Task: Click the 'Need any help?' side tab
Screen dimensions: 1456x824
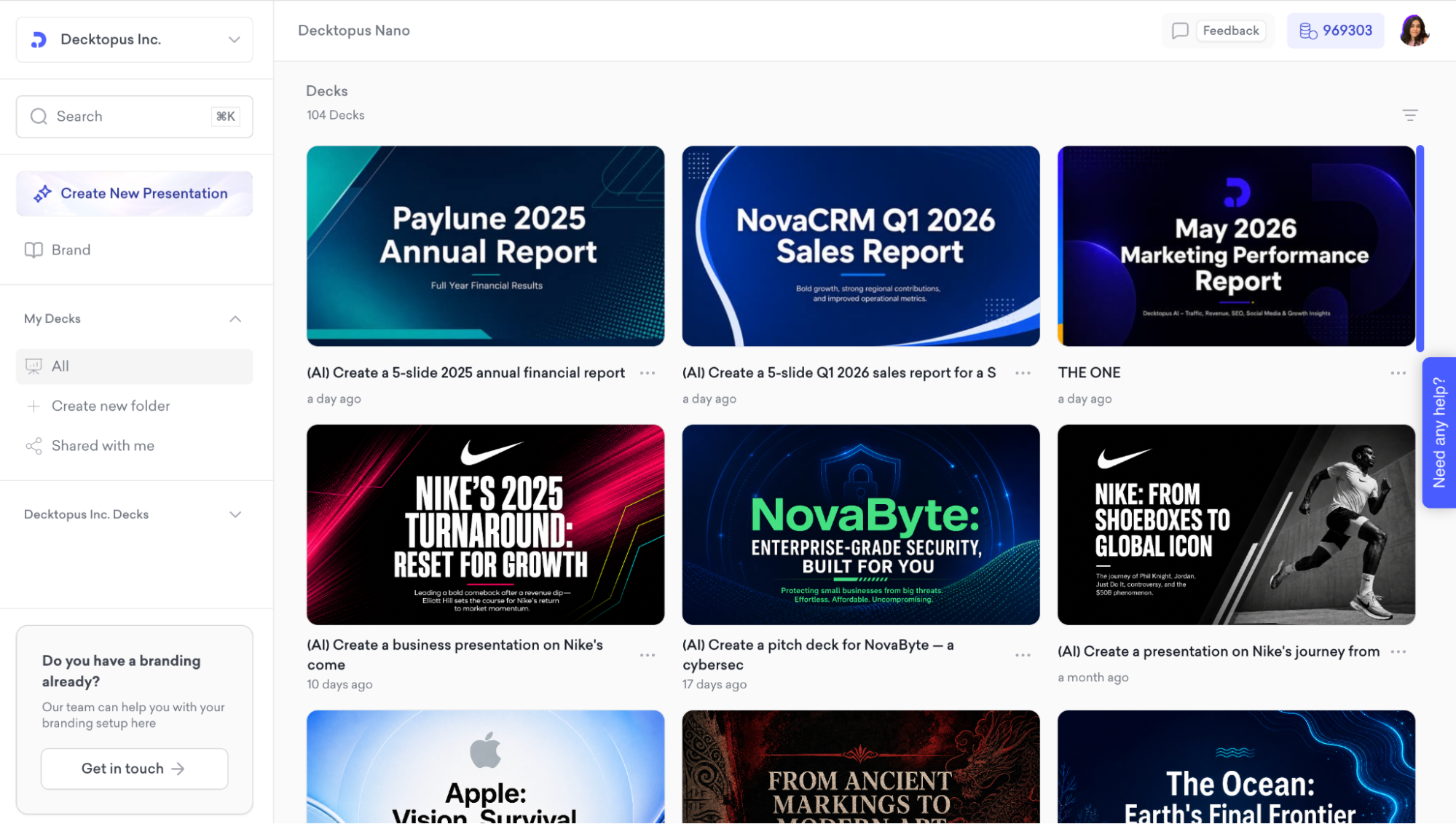Action: pyautogui.click(x=1439, y=433)
